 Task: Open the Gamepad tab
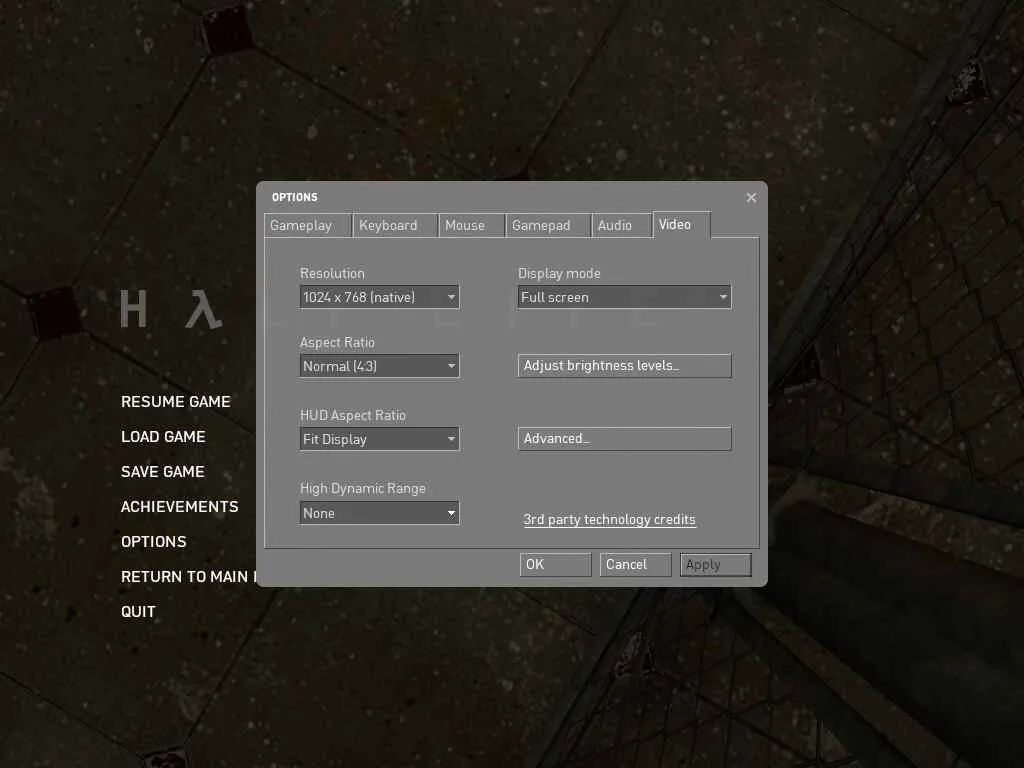tap(548, 225)
